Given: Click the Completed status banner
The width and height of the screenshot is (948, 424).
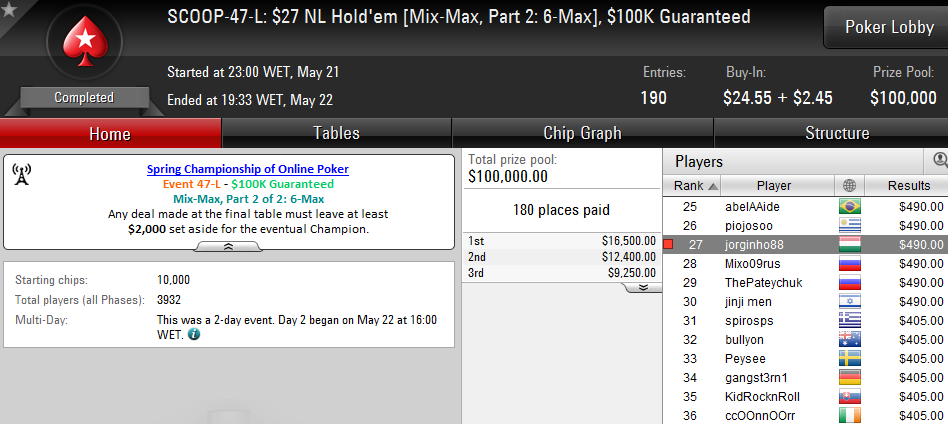Looking at the screenshot, I should click(84, 97).
